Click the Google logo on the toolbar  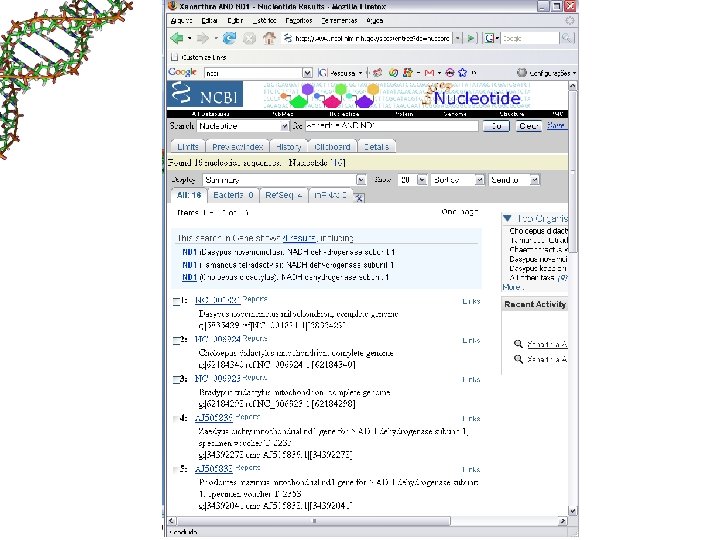pyautogui.click(x=182, y=72)
